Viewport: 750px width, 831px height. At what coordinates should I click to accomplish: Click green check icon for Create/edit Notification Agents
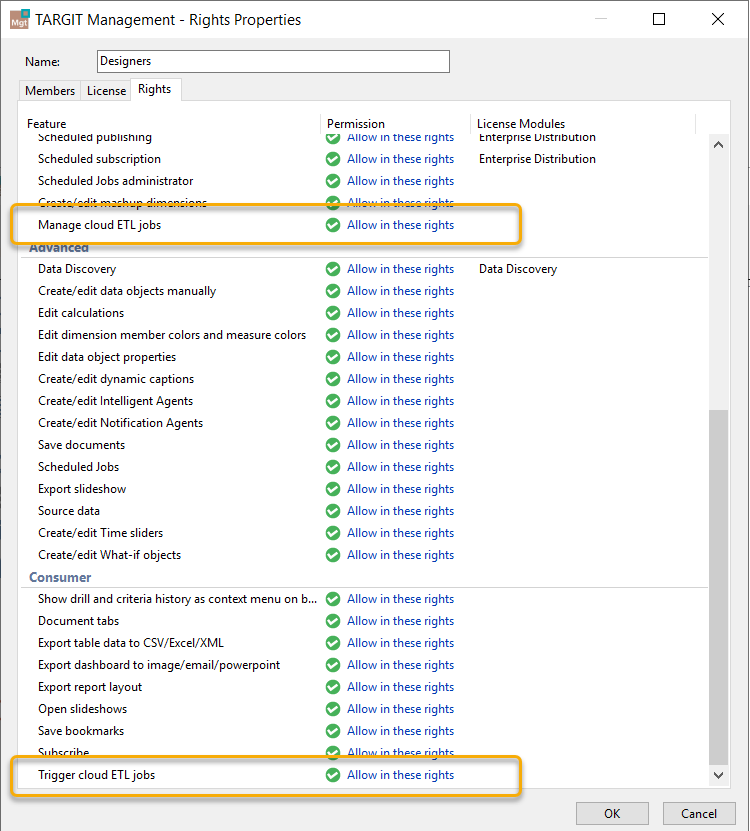333,423
